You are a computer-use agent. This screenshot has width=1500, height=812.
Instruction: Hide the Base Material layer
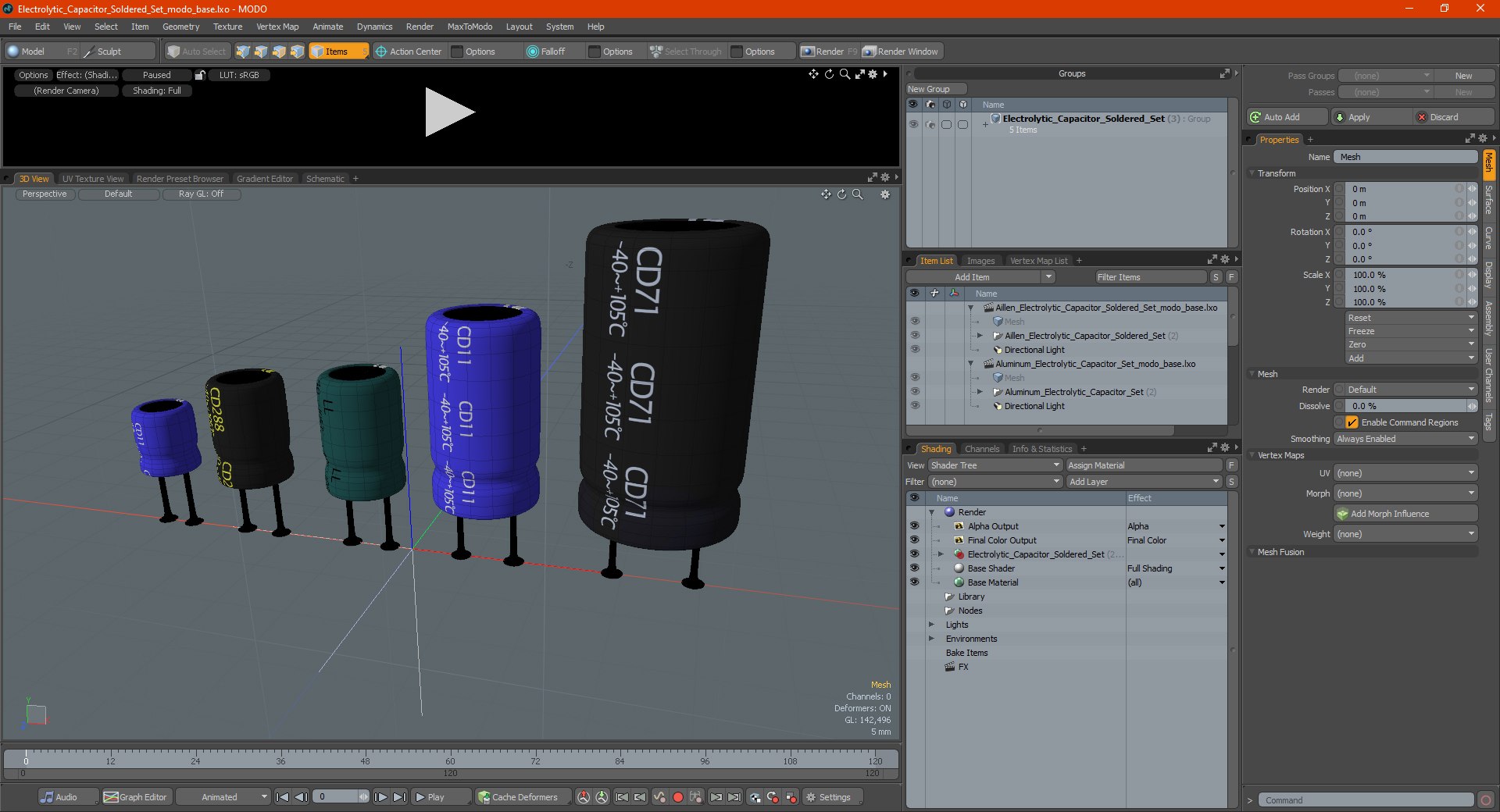(x=914, y=582)
